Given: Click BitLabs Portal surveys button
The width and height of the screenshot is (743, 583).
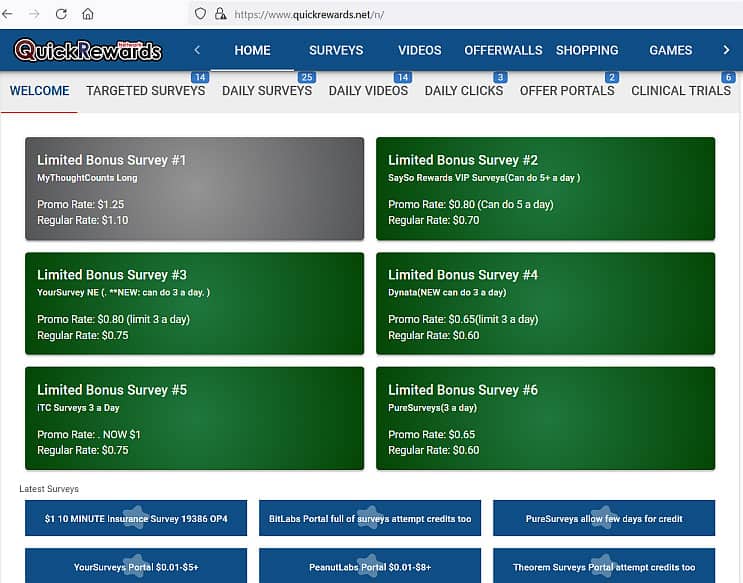Looking at the screenshot, I should click(x=370, y=518).
